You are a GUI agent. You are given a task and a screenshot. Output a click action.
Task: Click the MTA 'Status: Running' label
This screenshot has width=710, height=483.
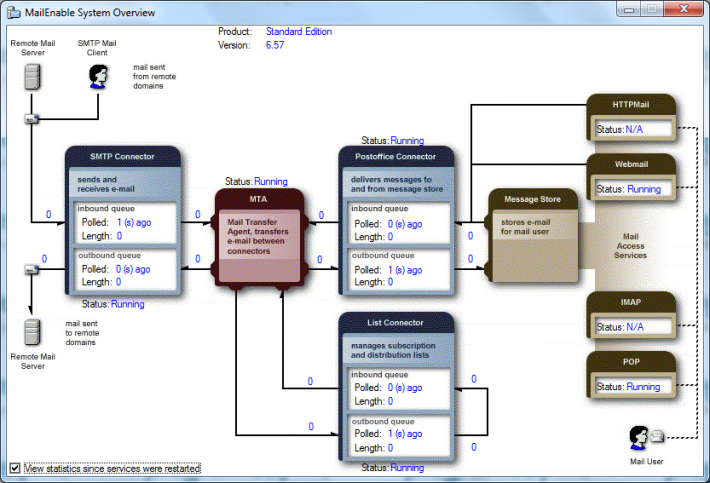point(256,182)
